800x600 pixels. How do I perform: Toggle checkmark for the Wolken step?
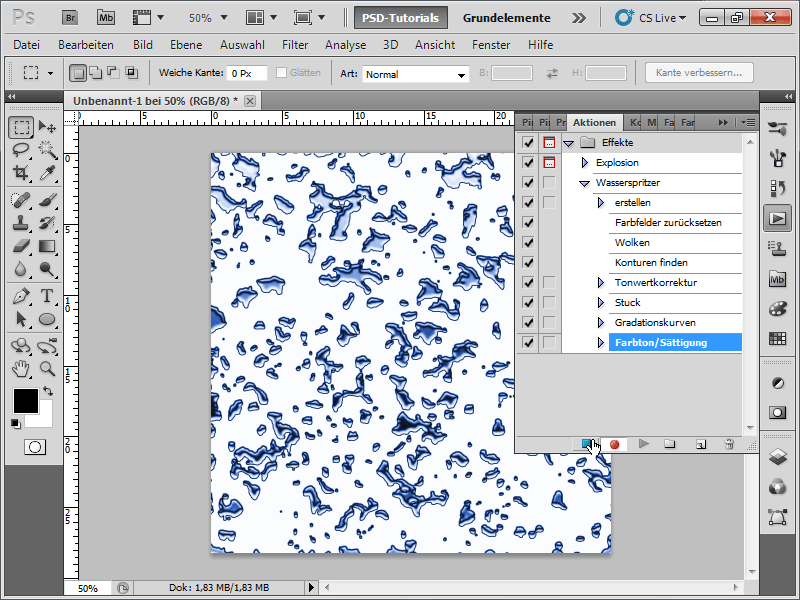click(x=528, y=243)
